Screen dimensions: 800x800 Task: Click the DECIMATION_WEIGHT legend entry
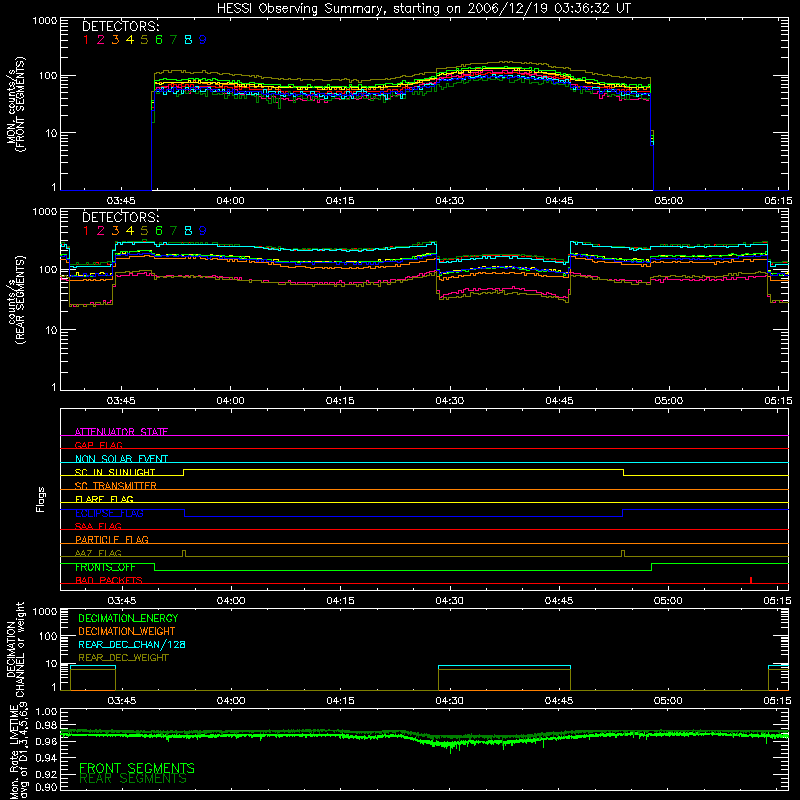(127, 631)
